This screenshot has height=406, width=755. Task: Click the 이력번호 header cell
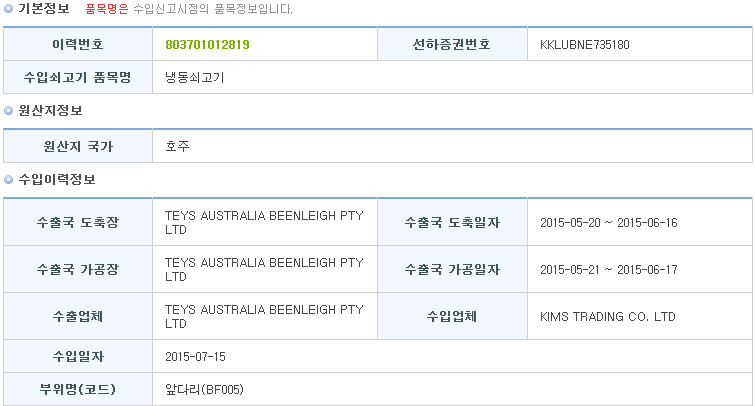click(78, 44)
